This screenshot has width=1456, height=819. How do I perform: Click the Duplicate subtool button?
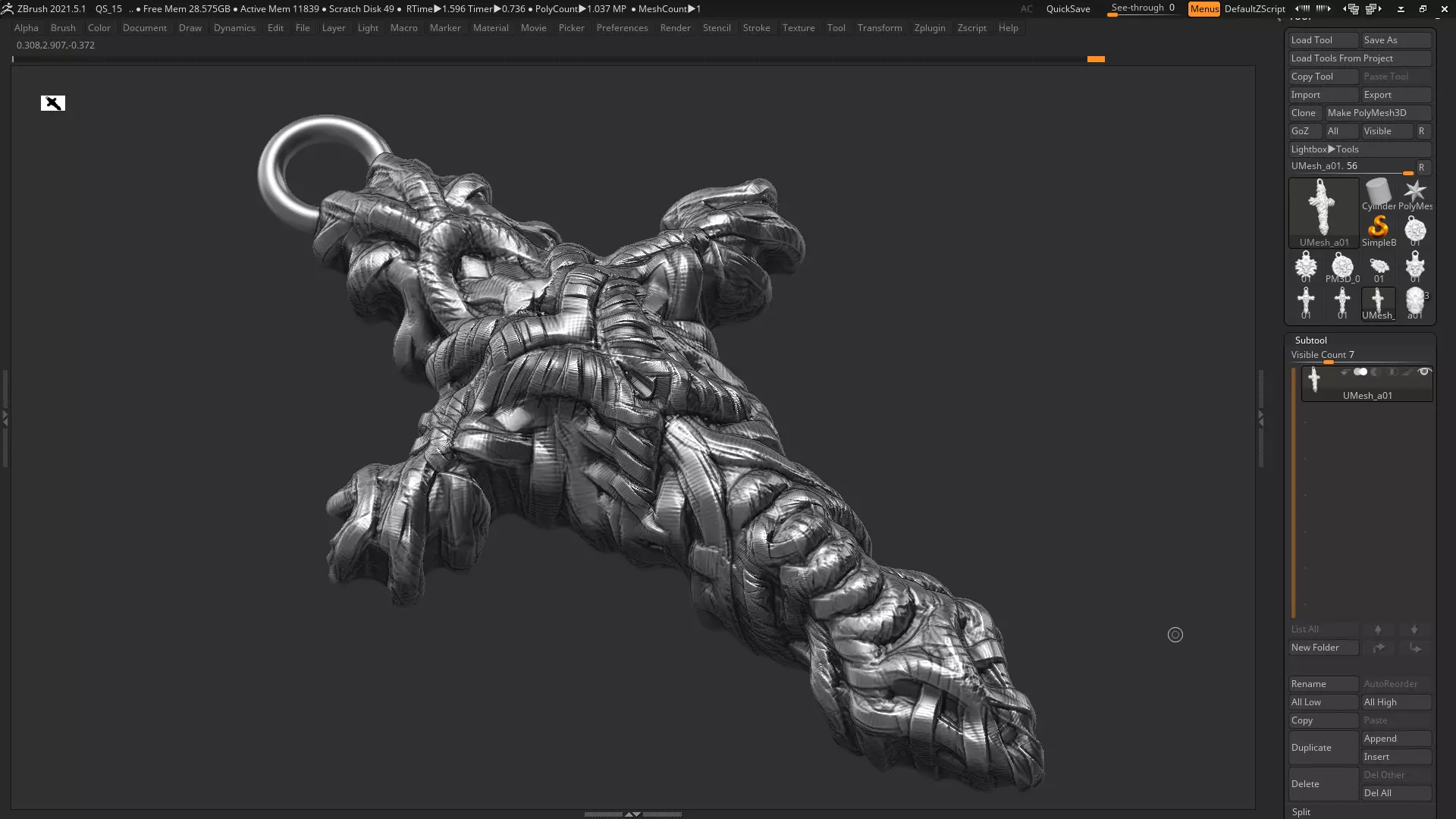pyautogui.click(x=1323, y=748)
